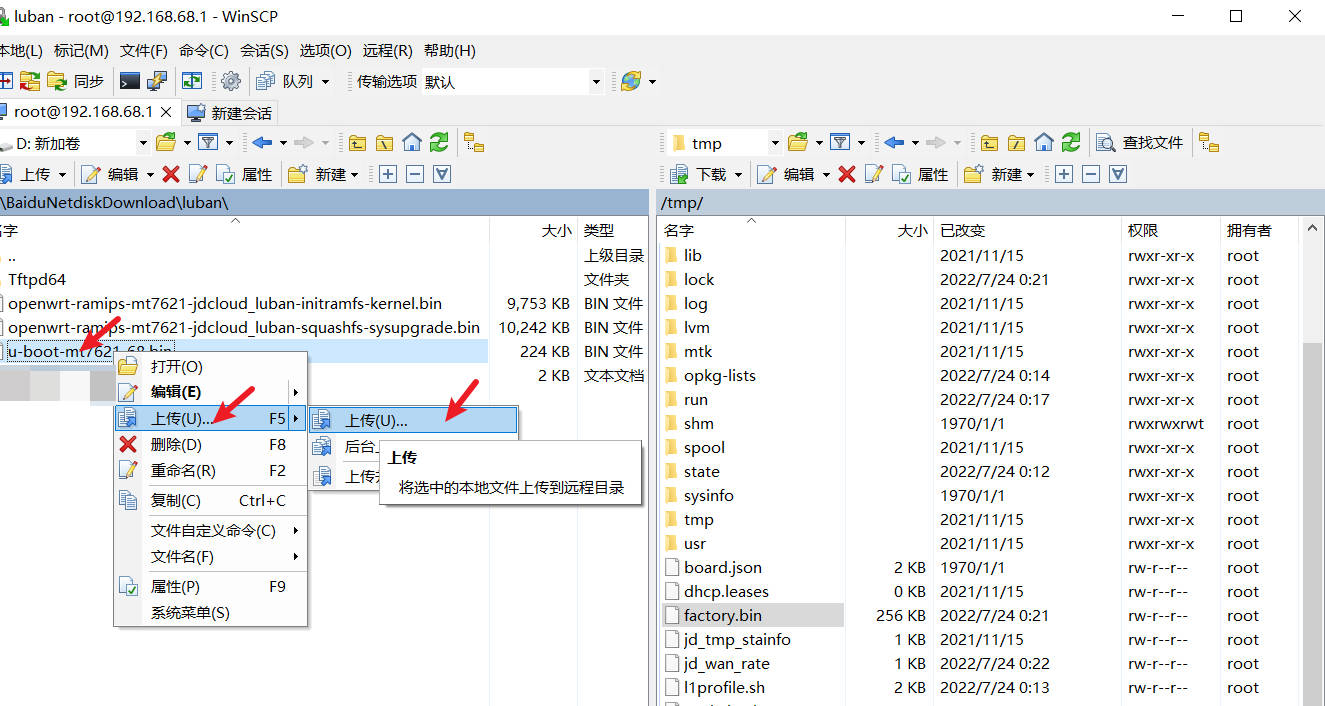This screenshot has width=1325, height=706.
Task: Open remote parent directory icon
Action: click(x=989, y=143)
